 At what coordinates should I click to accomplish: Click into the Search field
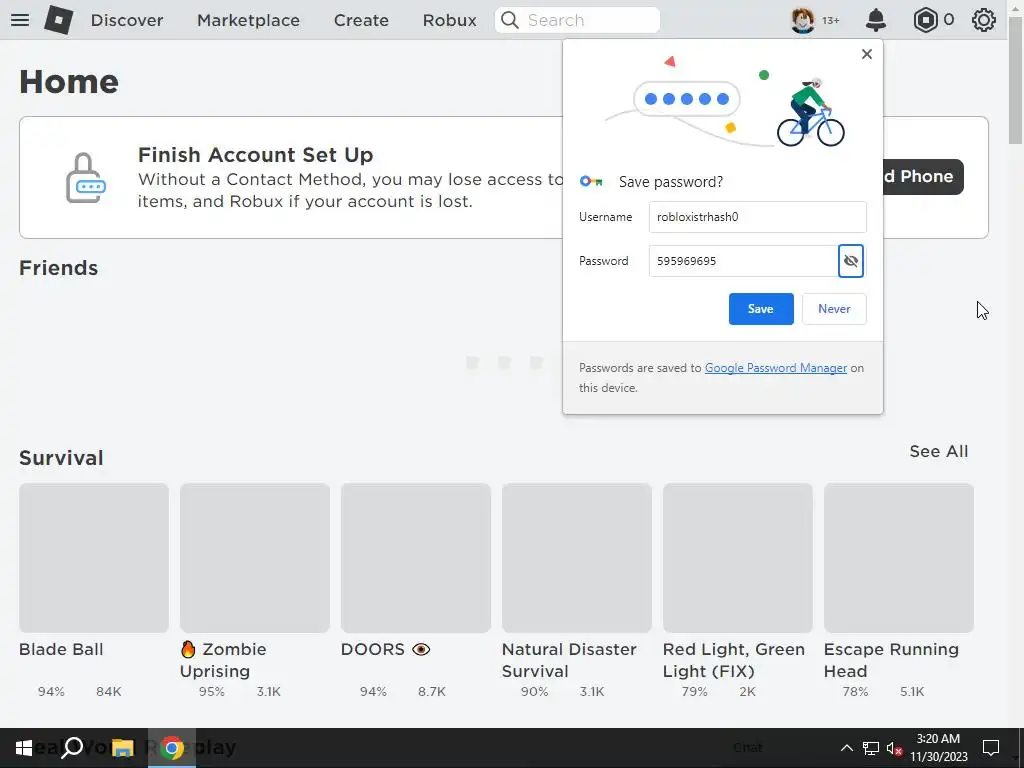pos(577,20)
